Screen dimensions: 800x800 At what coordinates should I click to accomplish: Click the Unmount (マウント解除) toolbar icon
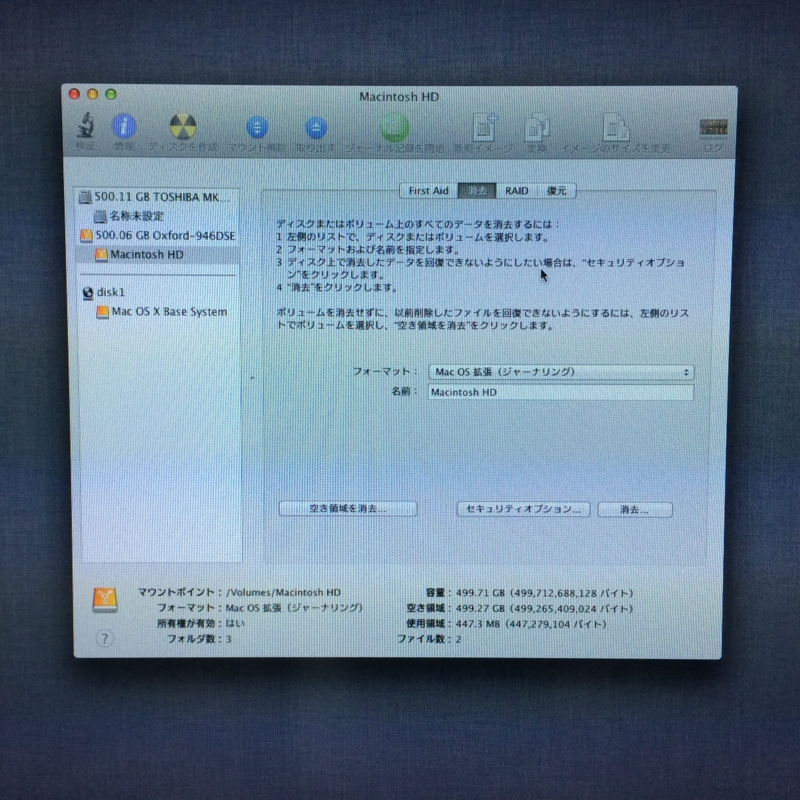point(257,127)
